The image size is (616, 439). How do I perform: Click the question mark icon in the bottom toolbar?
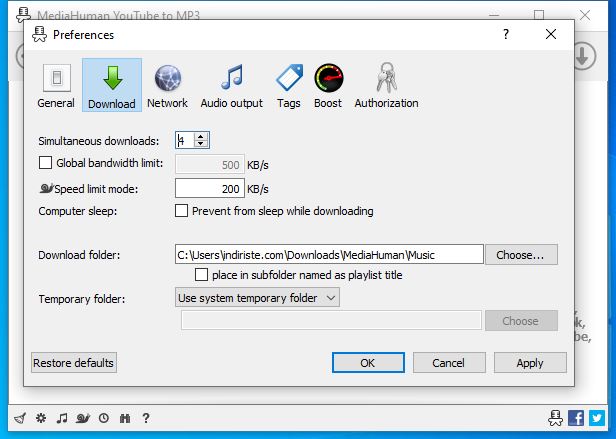[x=146, y=418]
